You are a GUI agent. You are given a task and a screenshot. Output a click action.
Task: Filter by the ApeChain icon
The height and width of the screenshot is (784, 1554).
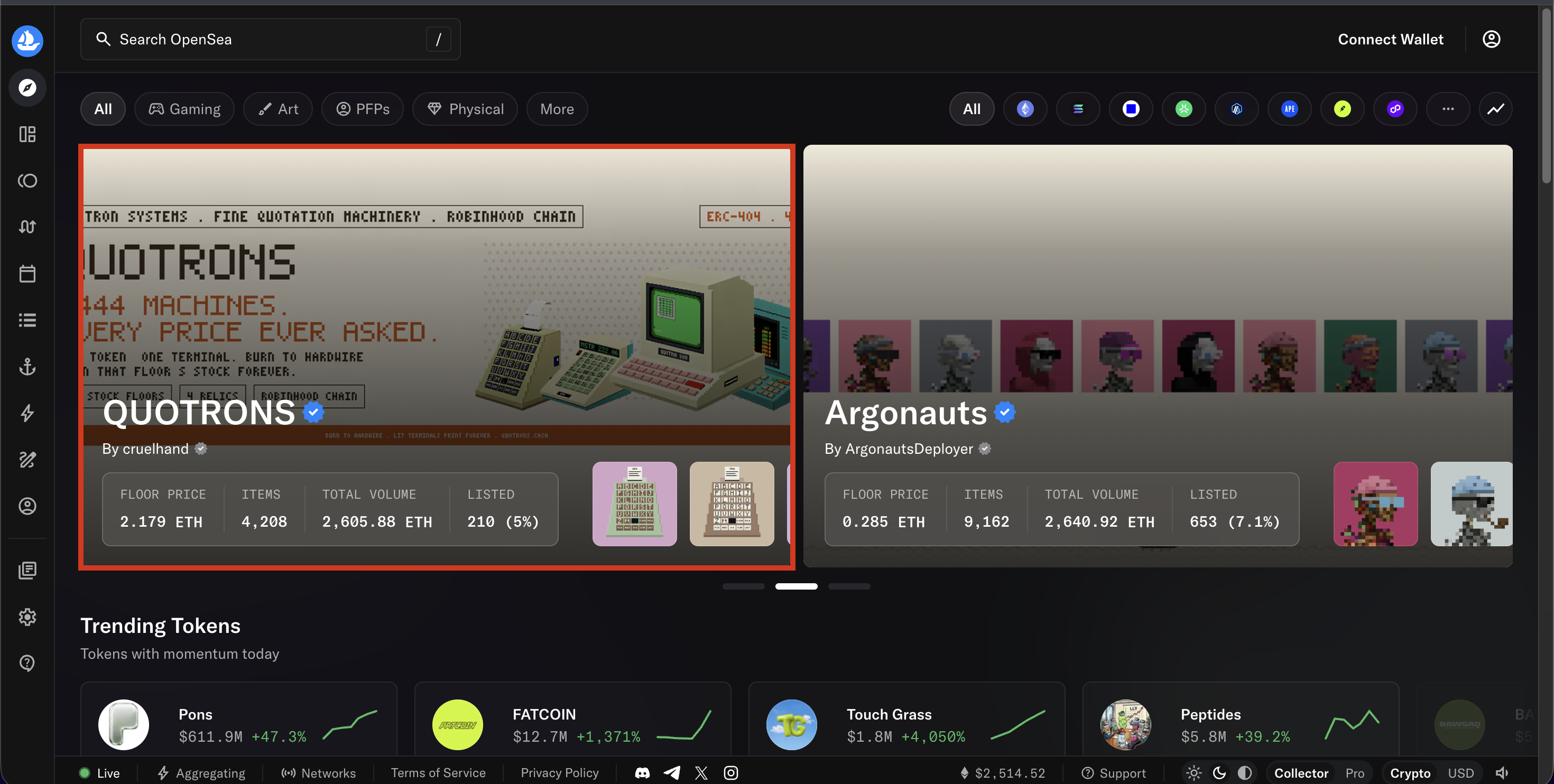[x=1289, y=109]
